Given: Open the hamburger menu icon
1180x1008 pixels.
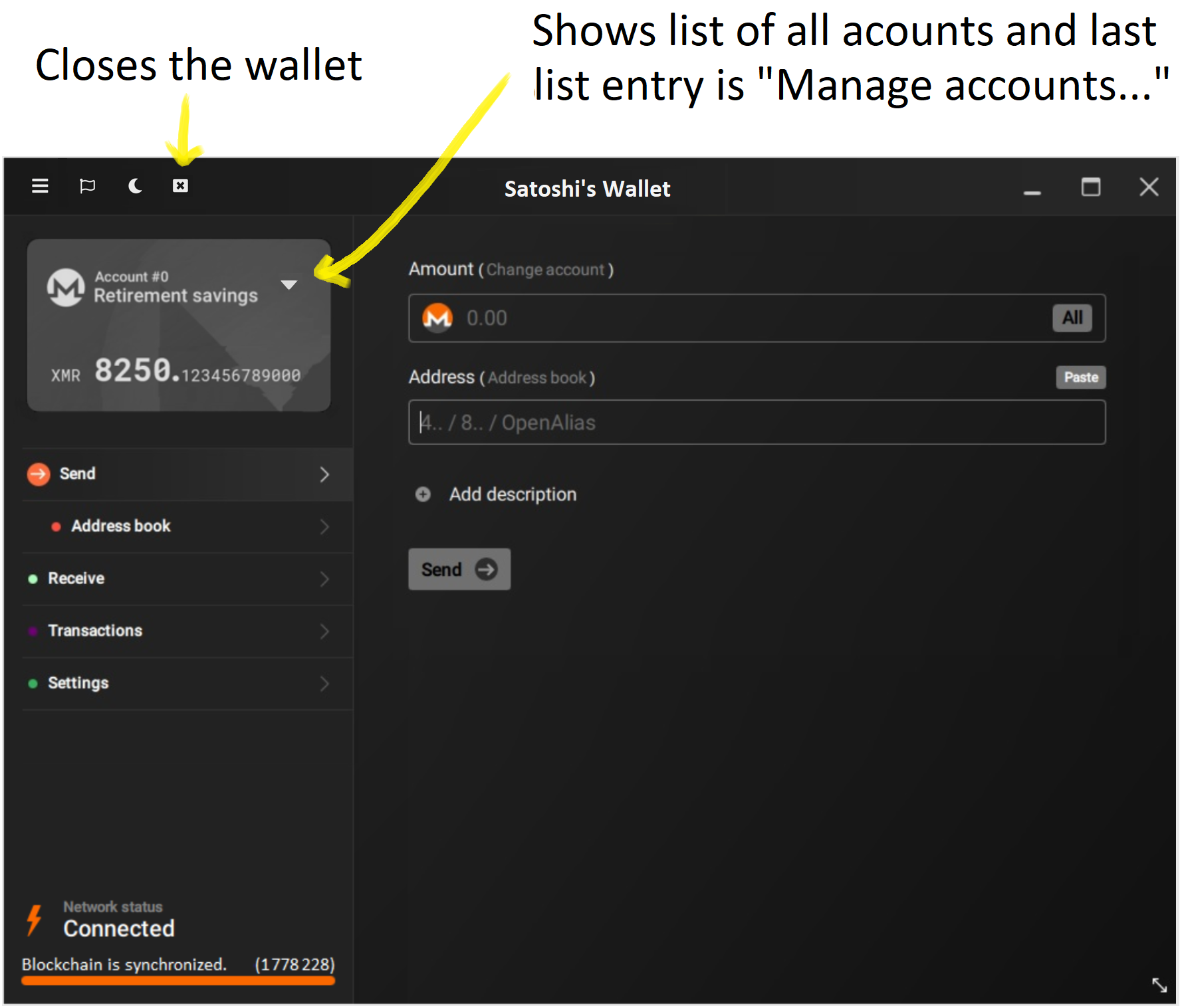Looking at the screenshot, I should pos(40,186).
